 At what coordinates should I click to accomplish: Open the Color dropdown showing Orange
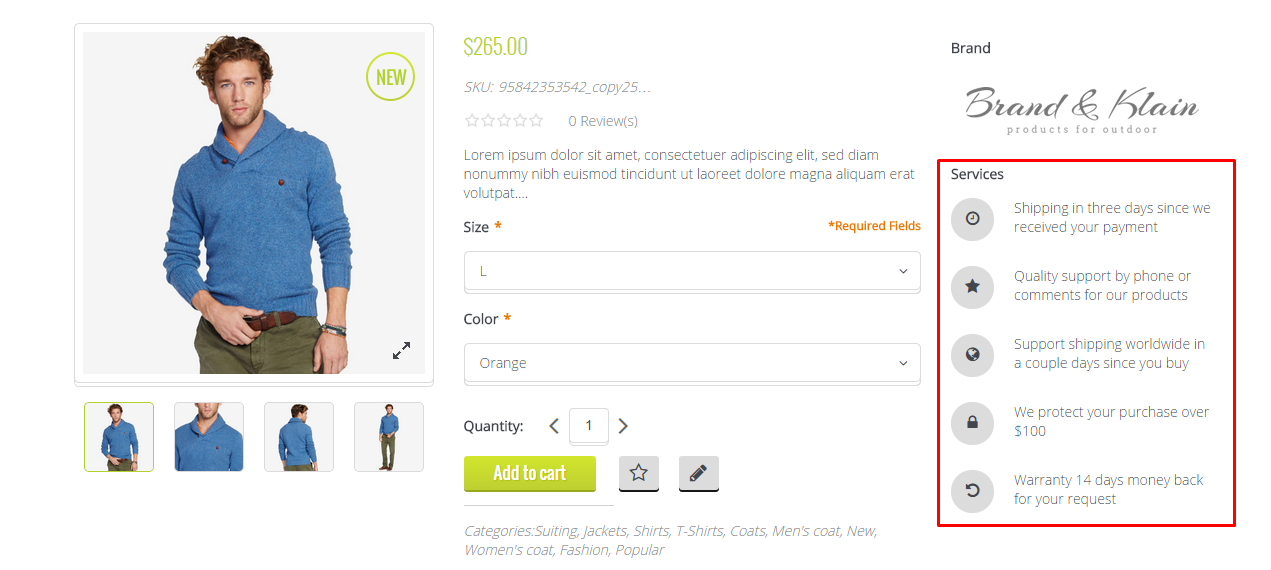[x=692, y=363]
